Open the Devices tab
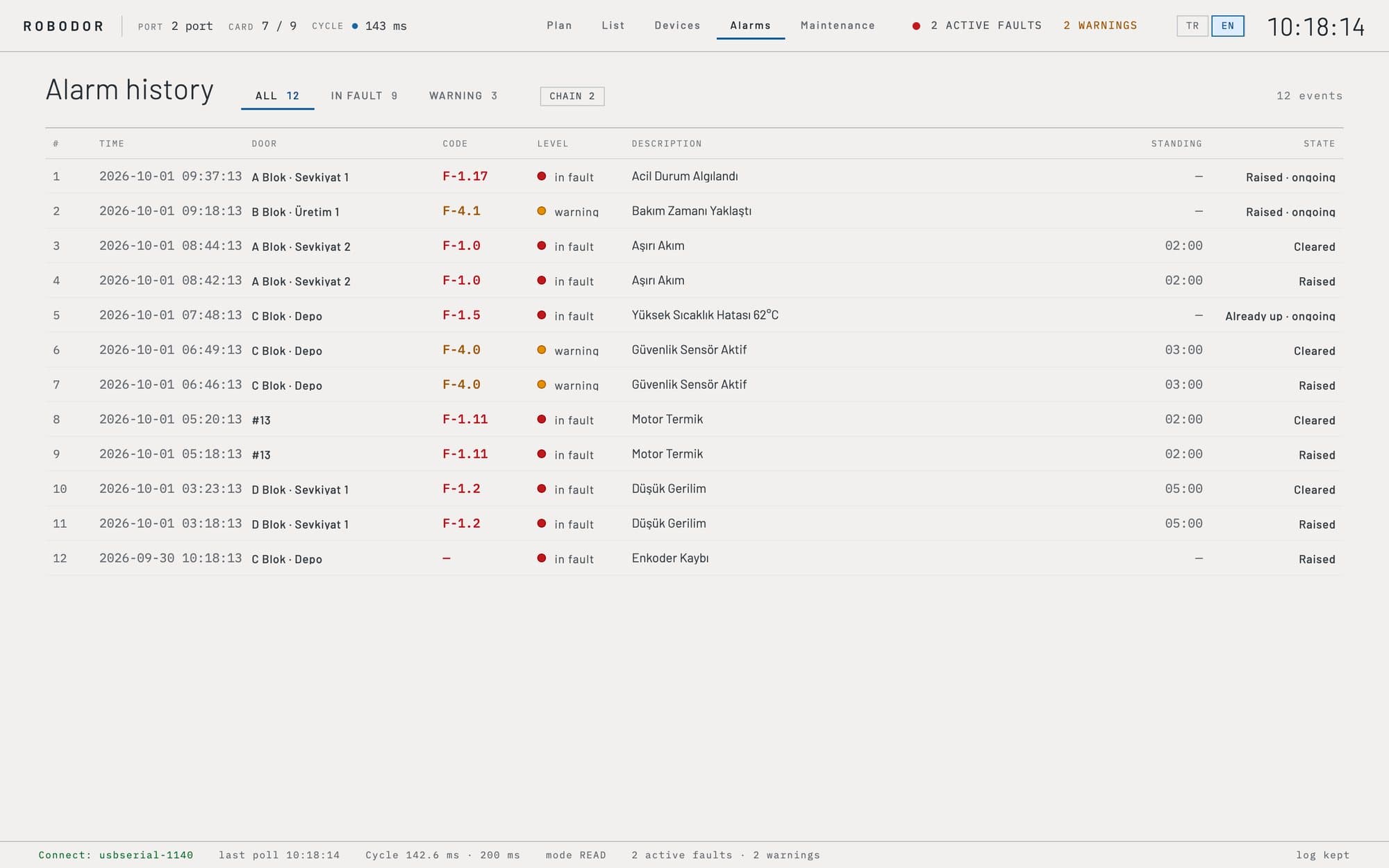 tap(677, 26)
